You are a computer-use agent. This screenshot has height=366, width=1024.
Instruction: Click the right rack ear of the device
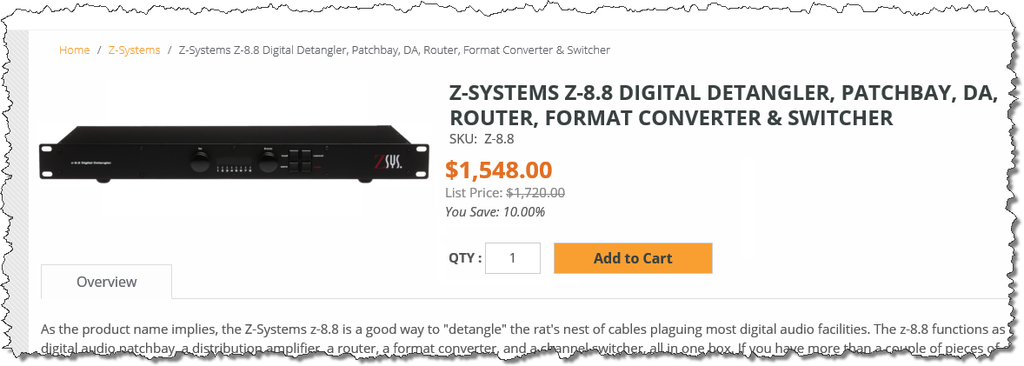424,160
